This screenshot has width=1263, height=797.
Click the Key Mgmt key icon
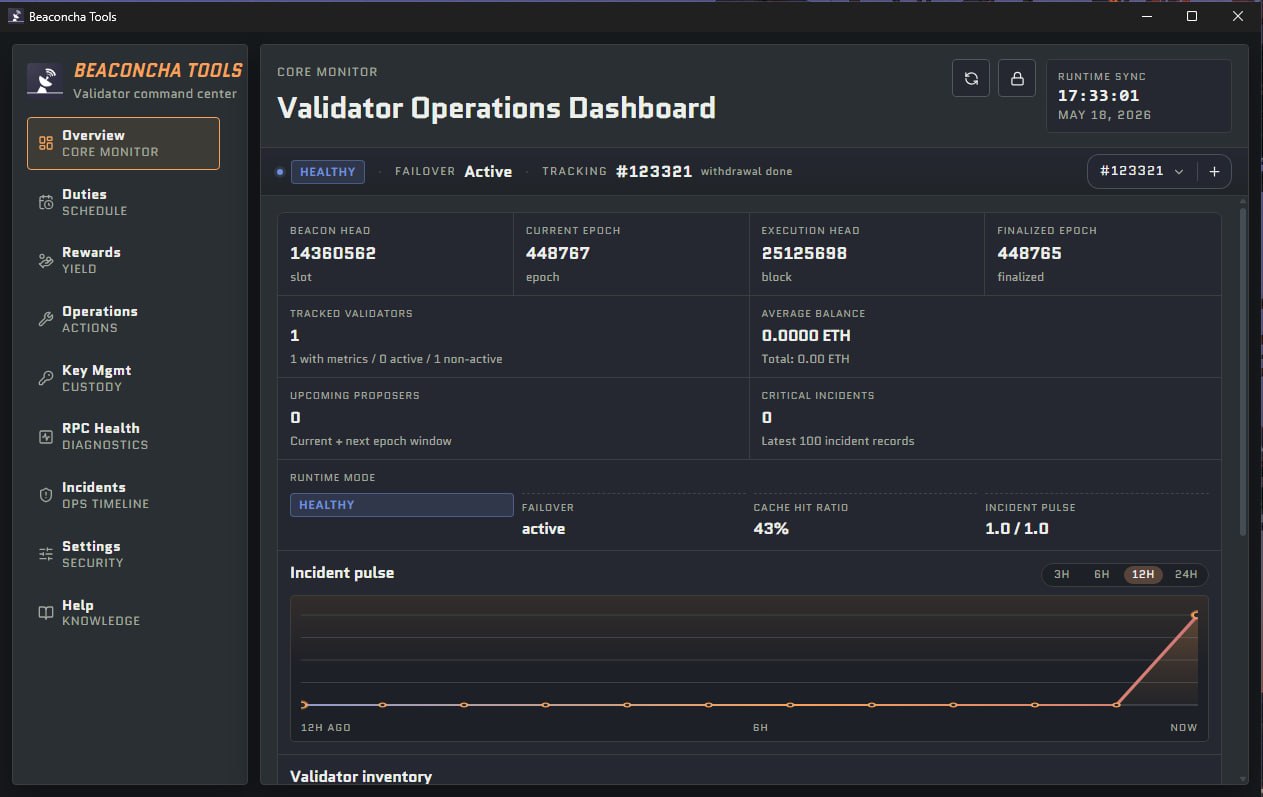(46, 378)
